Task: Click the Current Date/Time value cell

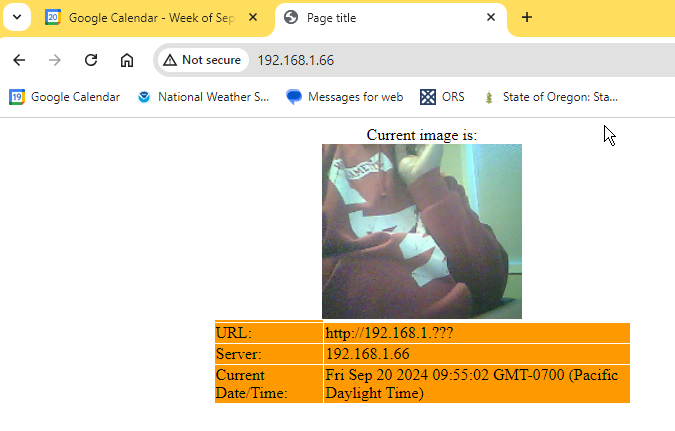Action: coord(475,384)
